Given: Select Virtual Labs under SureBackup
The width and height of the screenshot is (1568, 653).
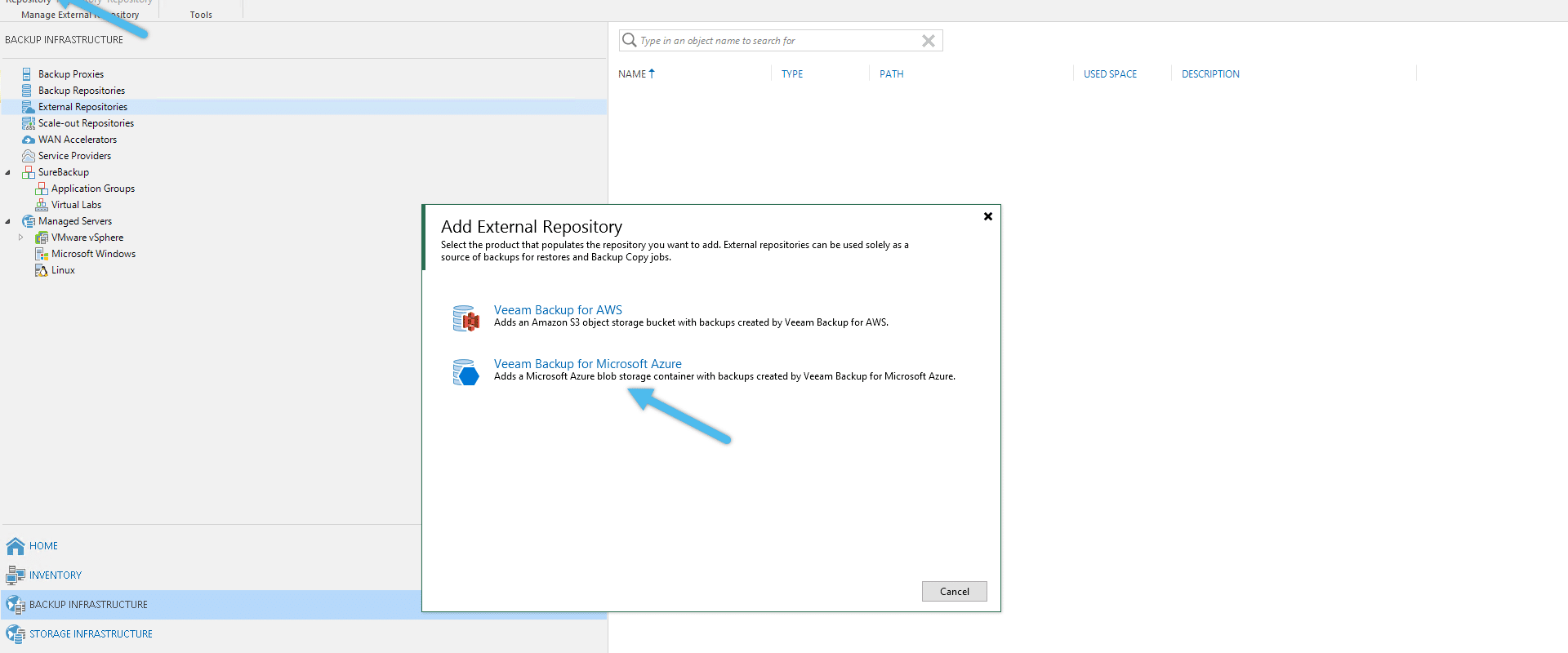Looking at the screenshot, I should click(76, 205).
